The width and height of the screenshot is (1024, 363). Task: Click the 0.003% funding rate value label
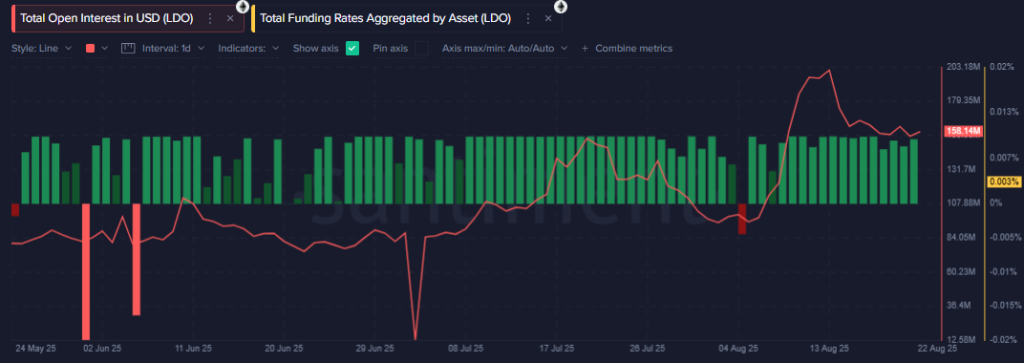click(x=1004, y=182)
